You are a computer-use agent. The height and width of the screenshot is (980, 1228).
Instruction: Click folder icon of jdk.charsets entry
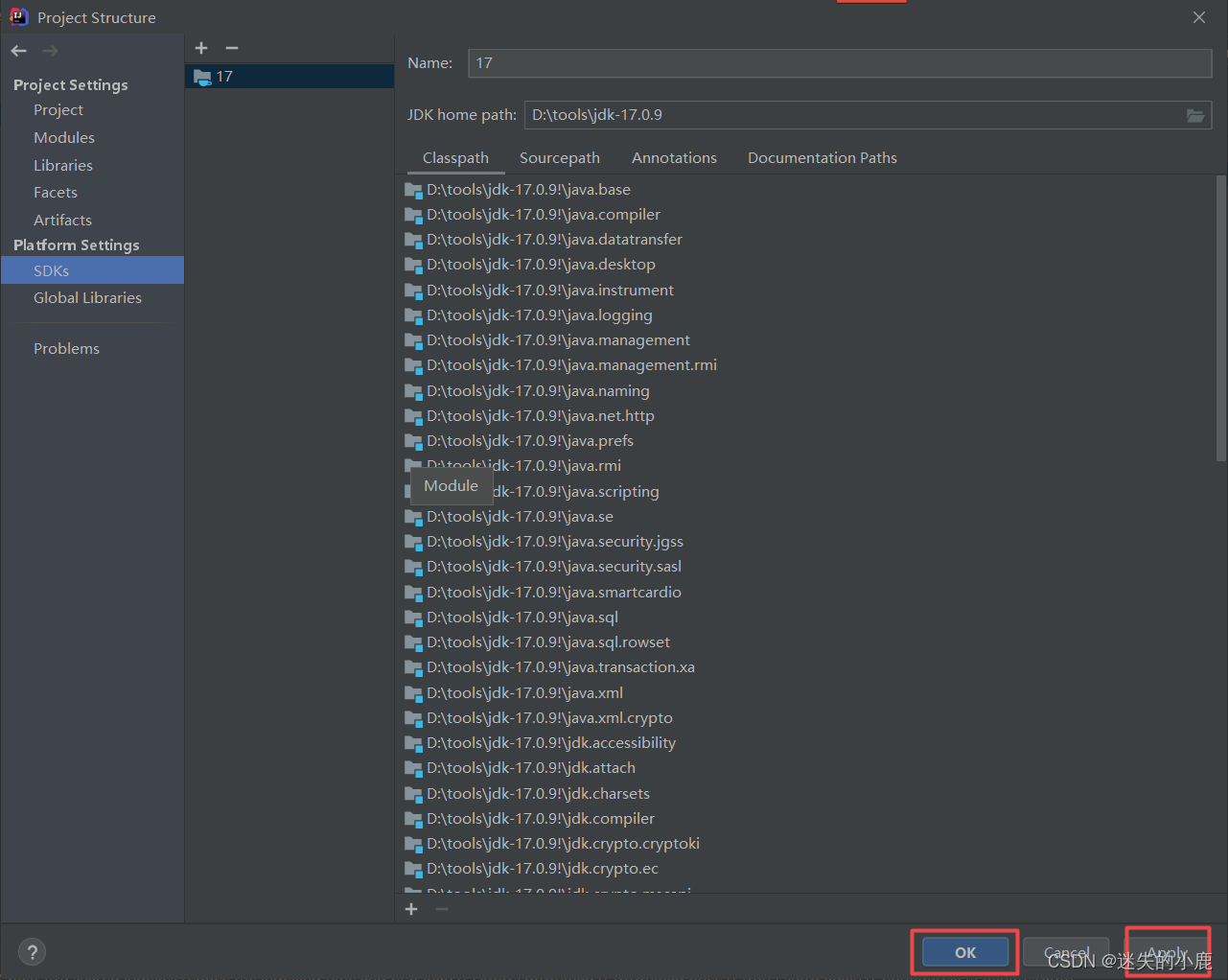coord(413,794)
